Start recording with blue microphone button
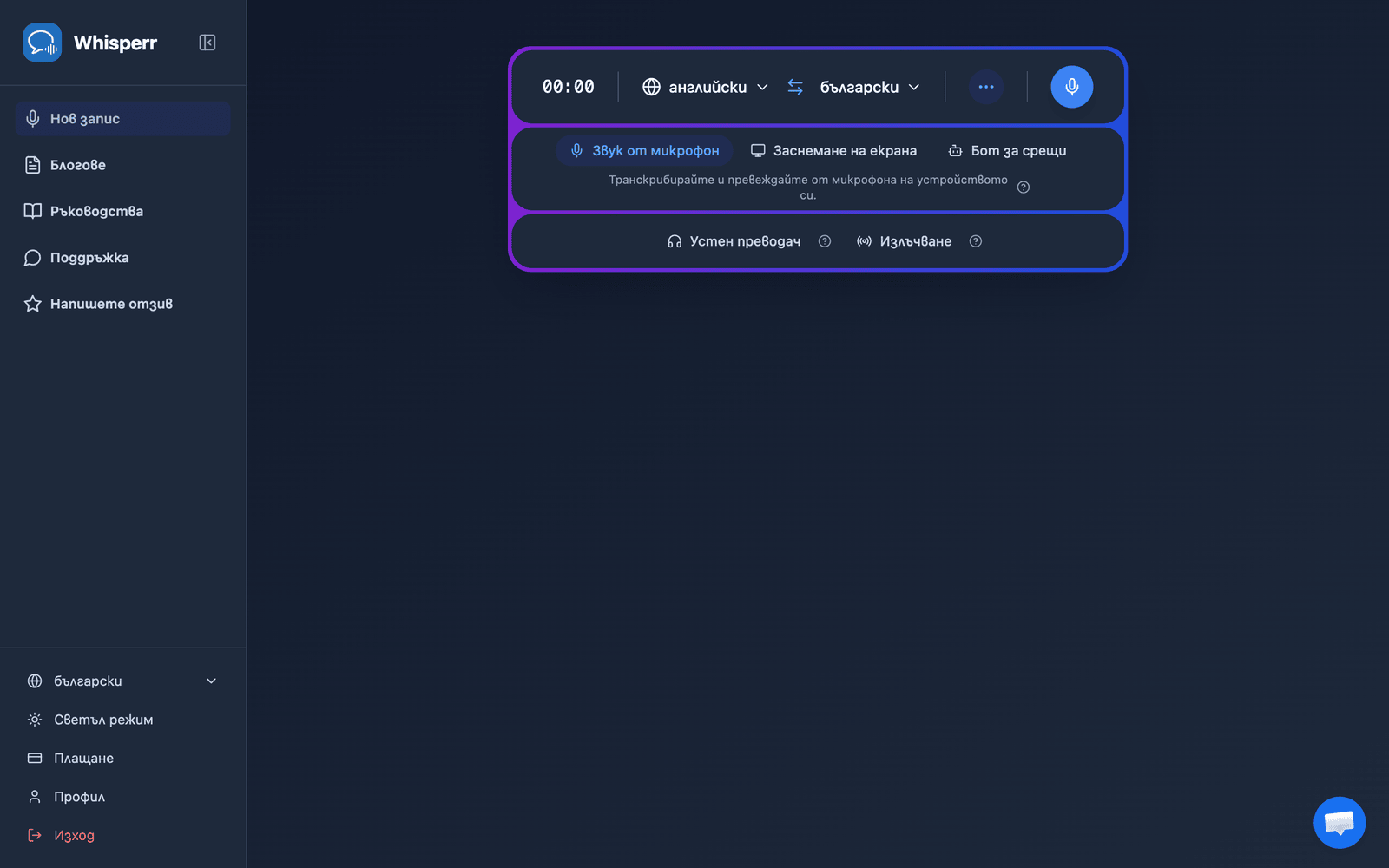1389x868 pixels. (x=1072, y=87)
